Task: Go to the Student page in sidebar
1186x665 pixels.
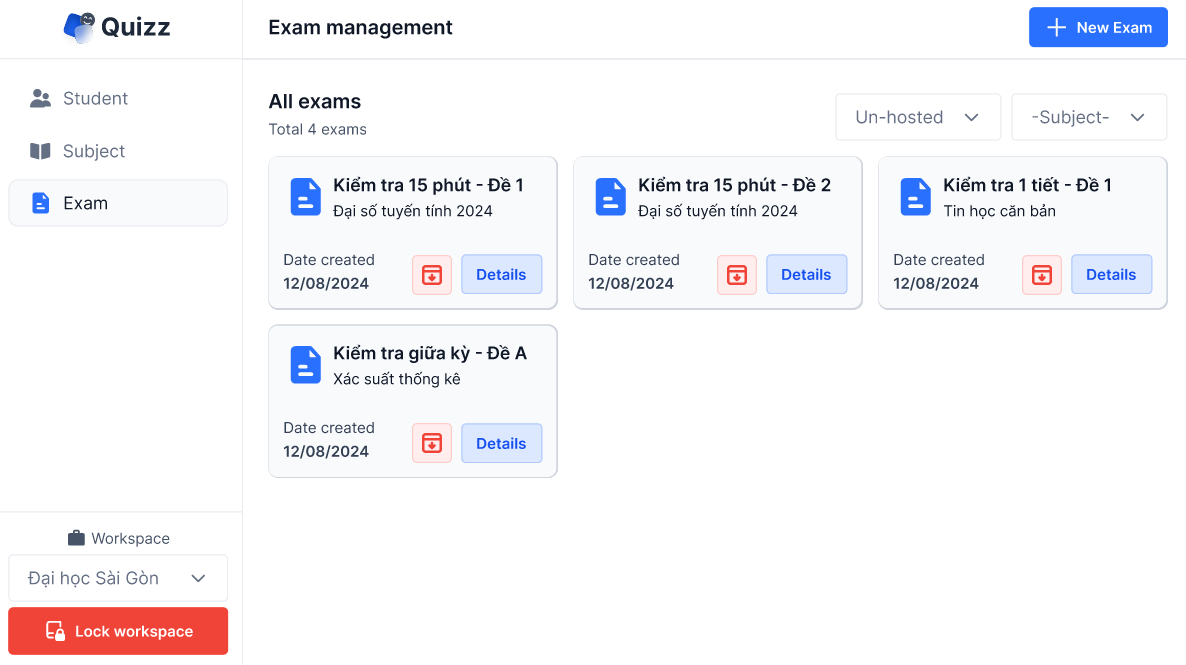Action: pos(95,98)
